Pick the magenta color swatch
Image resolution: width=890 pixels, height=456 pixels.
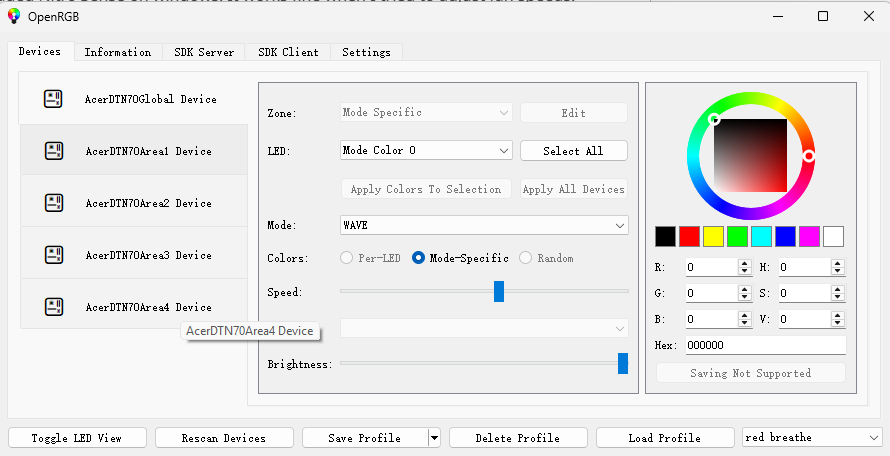(x=809, y=236)
